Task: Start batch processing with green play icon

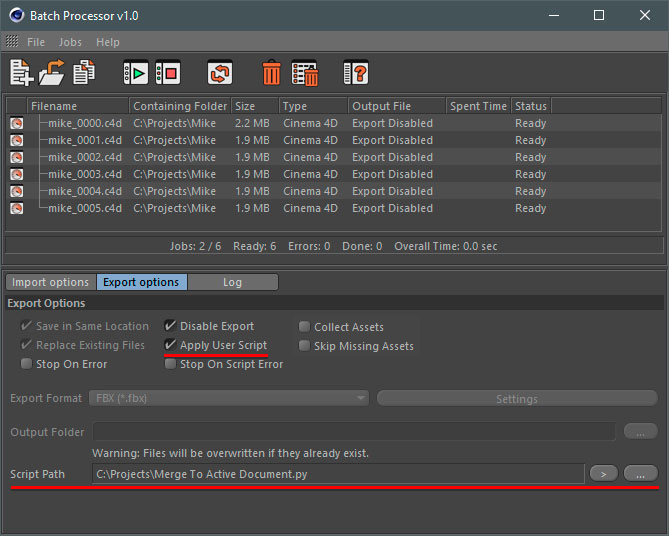Action: pyautogui.click(x=136, y=73)
